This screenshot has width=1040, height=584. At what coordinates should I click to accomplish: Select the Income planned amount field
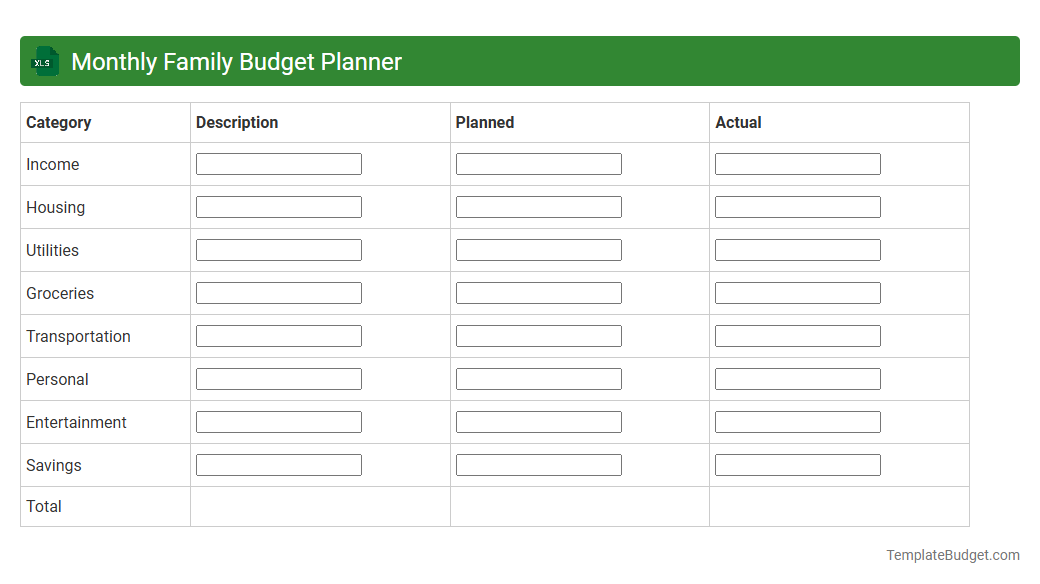[x=538, y=163]
